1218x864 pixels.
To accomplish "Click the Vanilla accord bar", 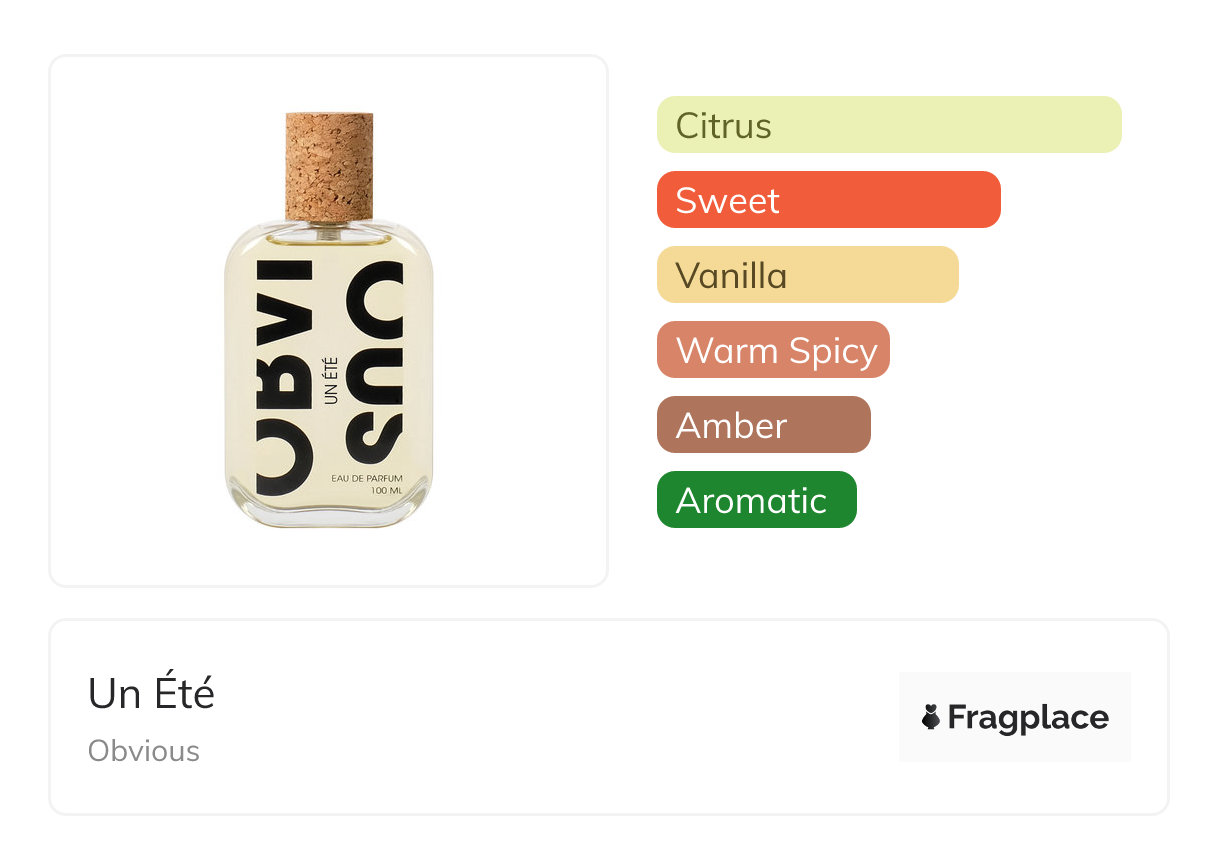I will click(x=807, y=275).
